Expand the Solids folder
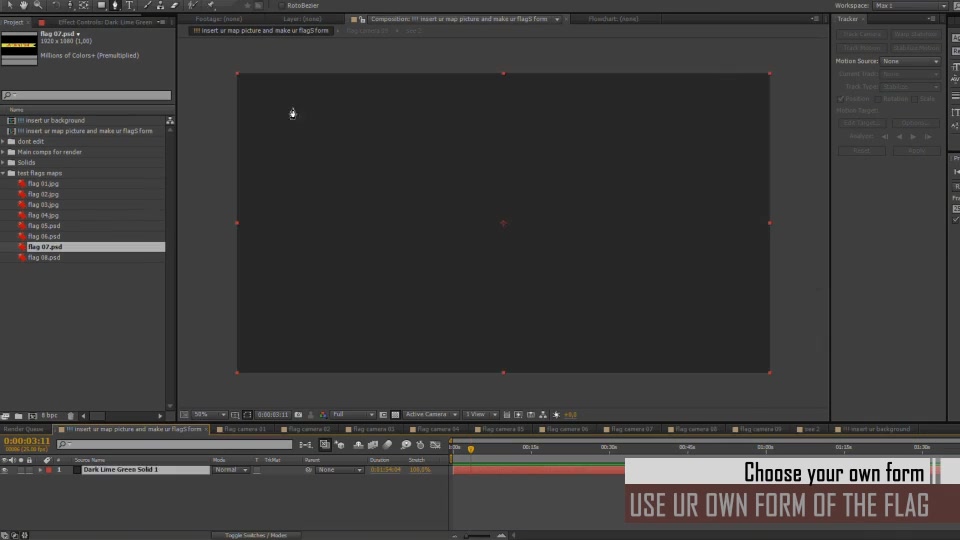The width and height of the screenshot is (960, 540). click(x=4, y=162)
